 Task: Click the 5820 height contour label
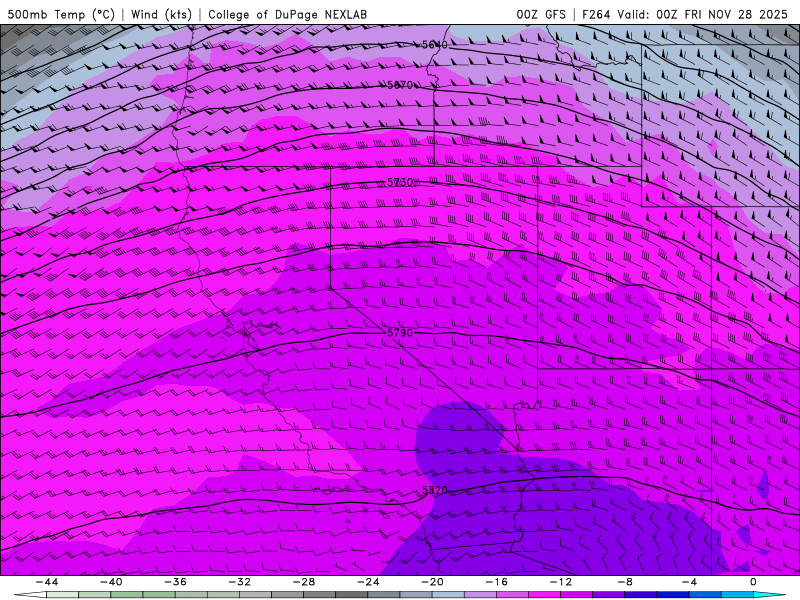[x=435, y=490]
